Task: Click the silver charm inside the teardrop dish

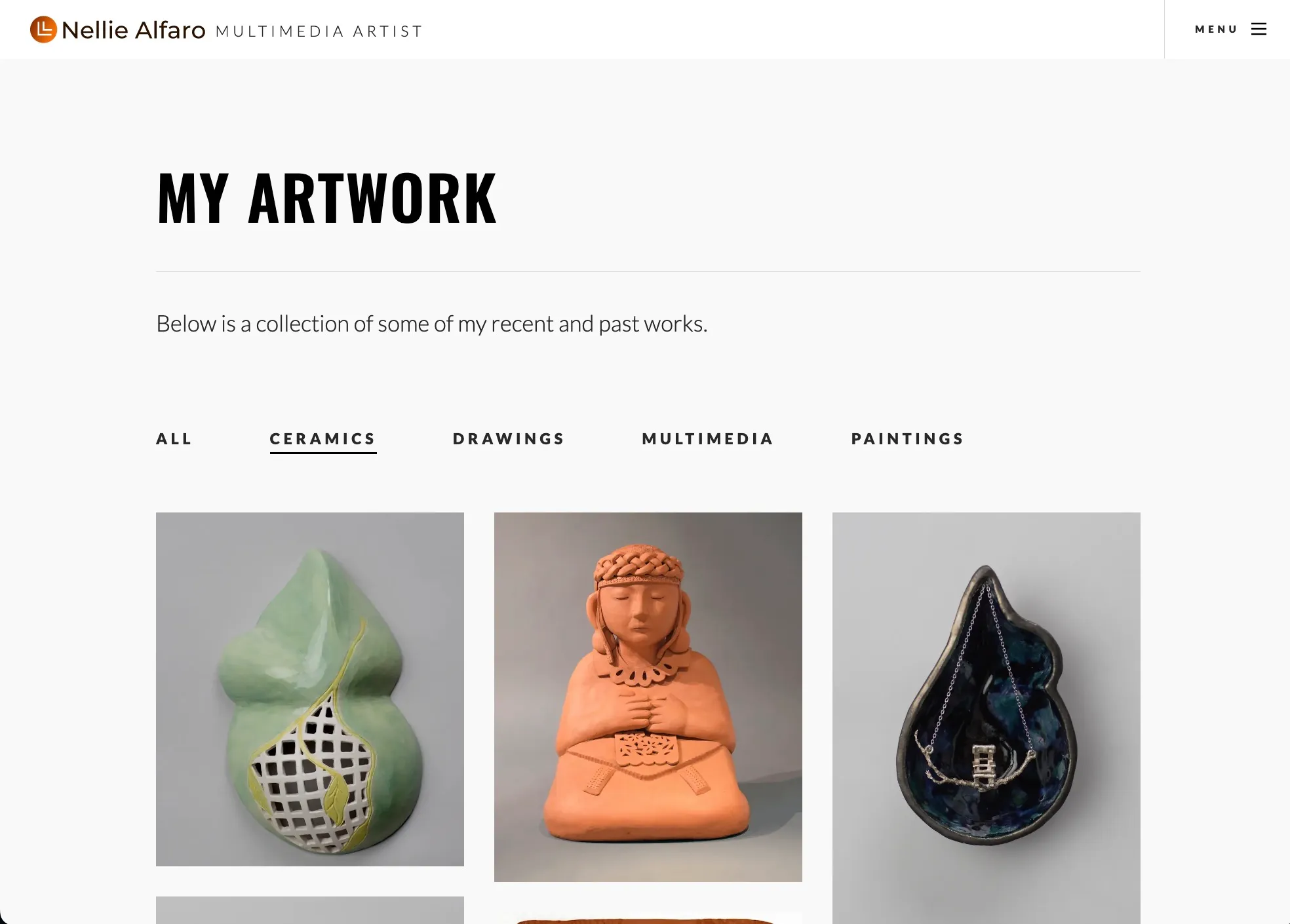Action: (x=983, y=765)
